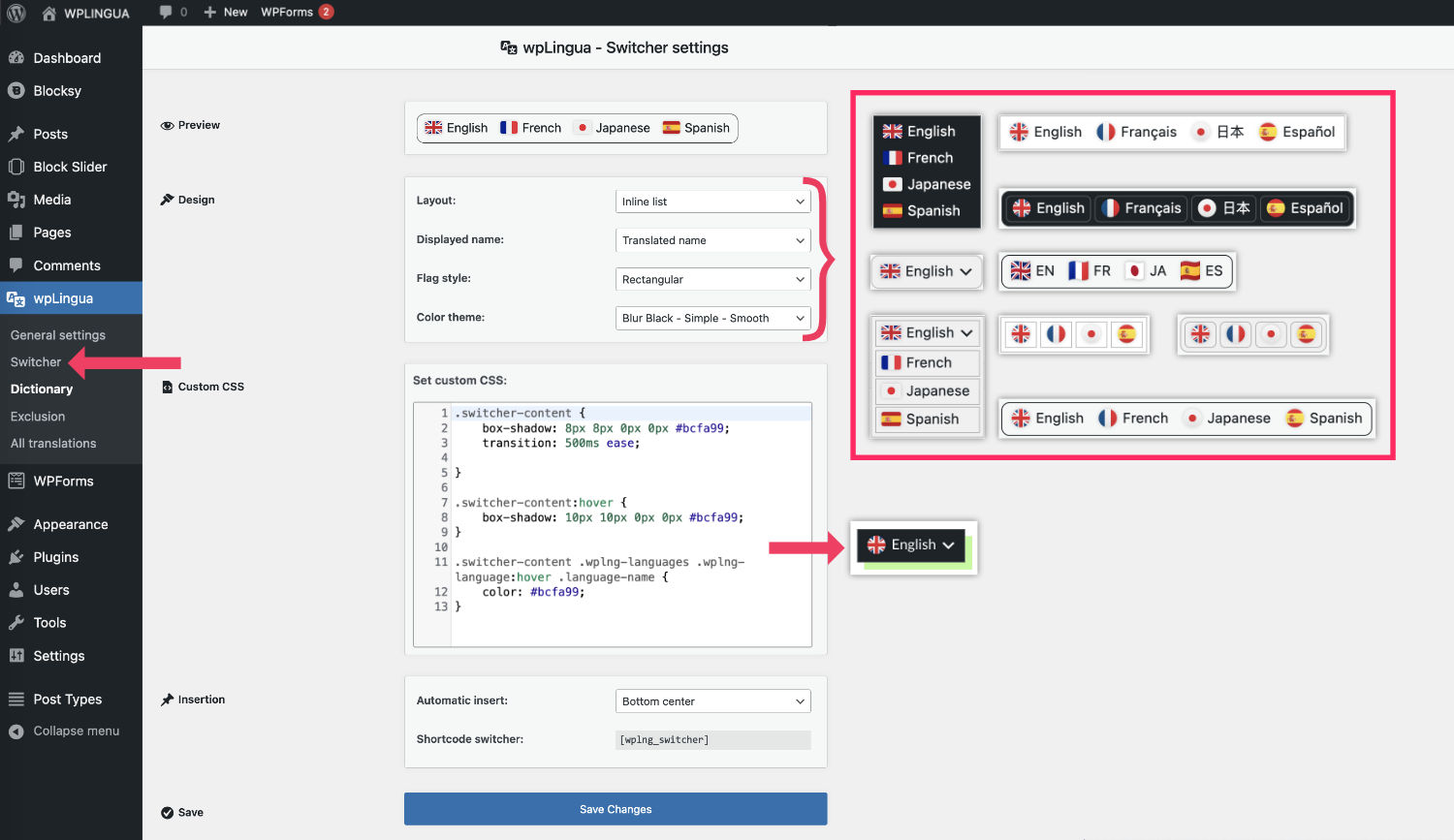Open the Dashboard gauge icon

(x=16, y=58)
